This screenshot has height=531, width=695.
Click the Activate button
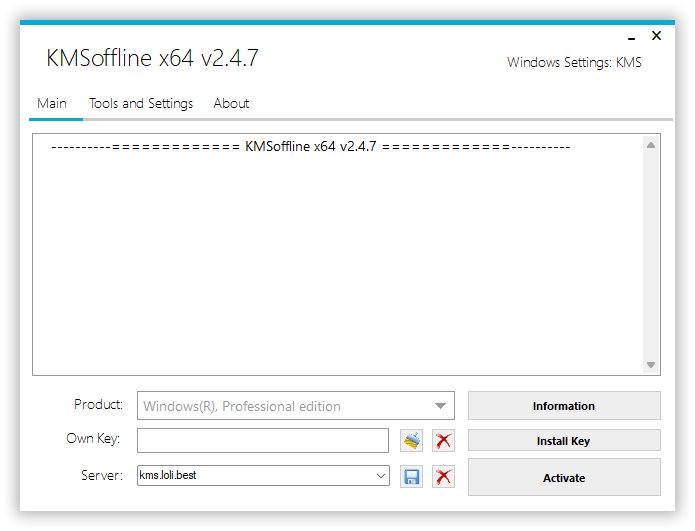pyautogui.click(x=564, y=477)
